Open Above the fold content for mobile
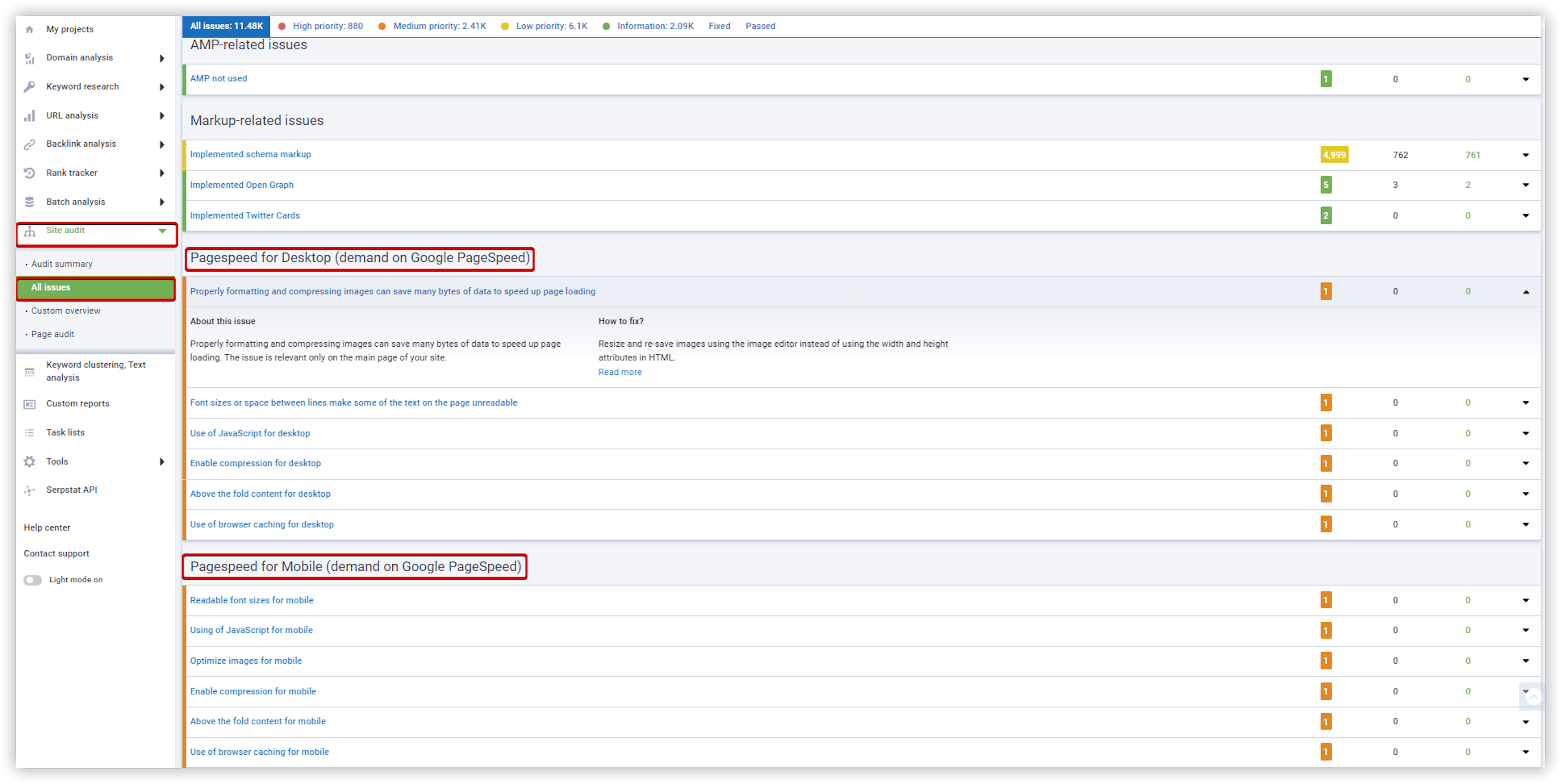Screen dimensions: 1561x784 [258, 721]
